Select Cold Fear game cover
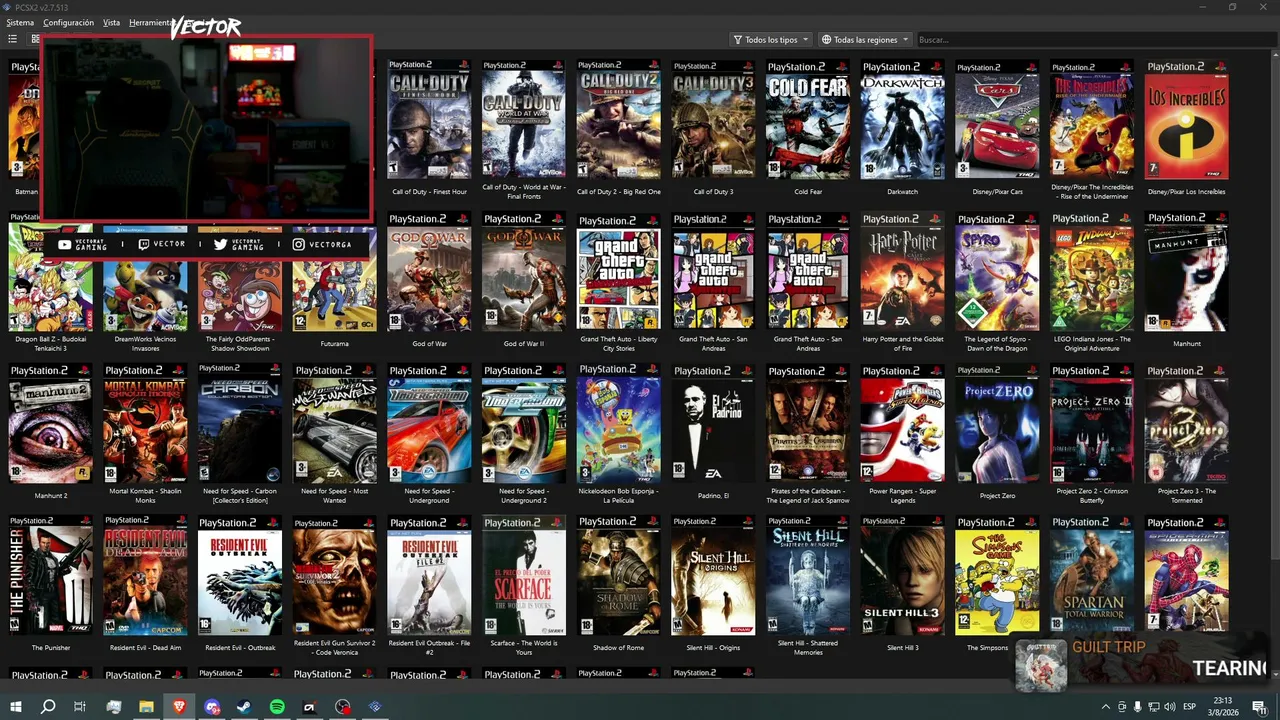1280x720 pixels. pos(808,119)
